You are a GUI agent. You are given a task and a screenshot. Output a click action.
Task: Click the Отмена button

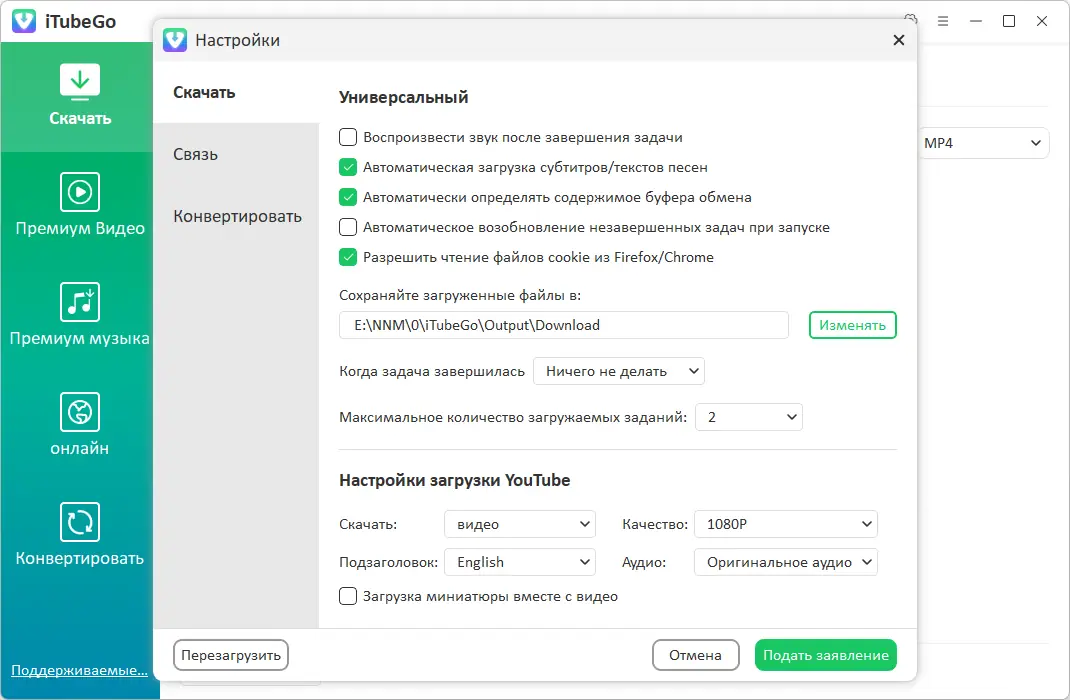[695, 655]
